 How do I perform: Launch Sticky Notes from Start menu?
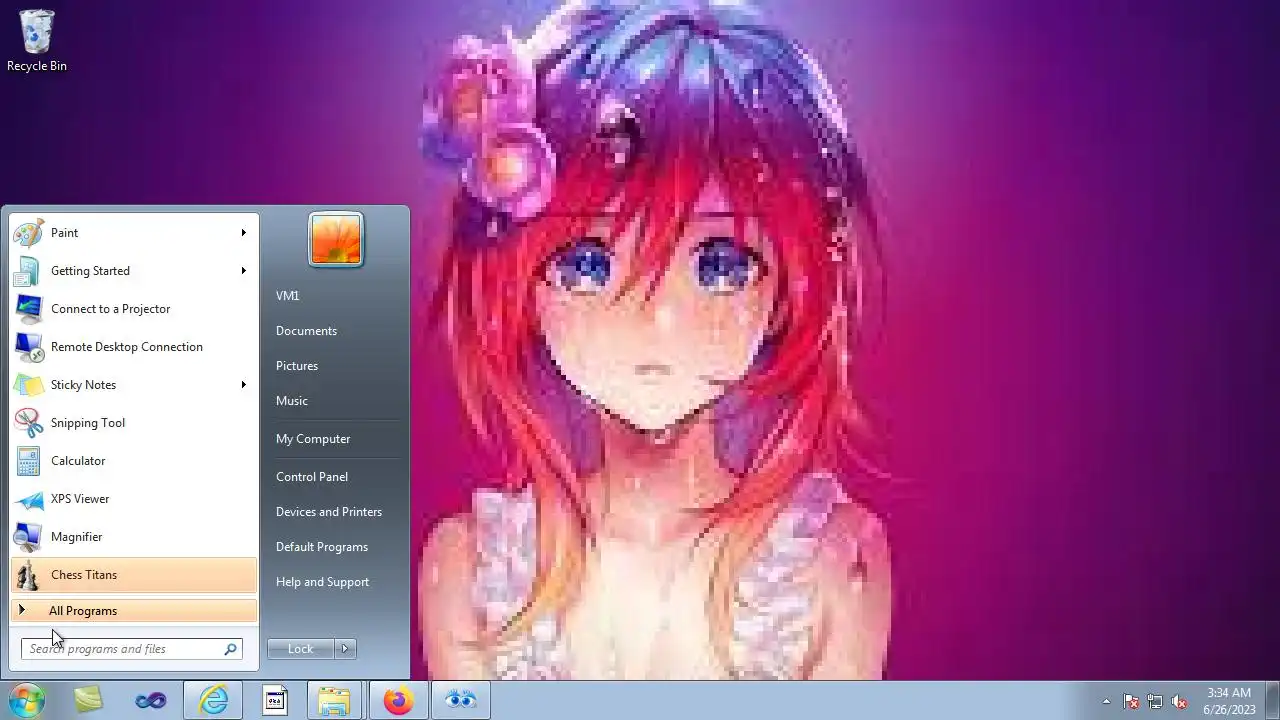[134, 385]
